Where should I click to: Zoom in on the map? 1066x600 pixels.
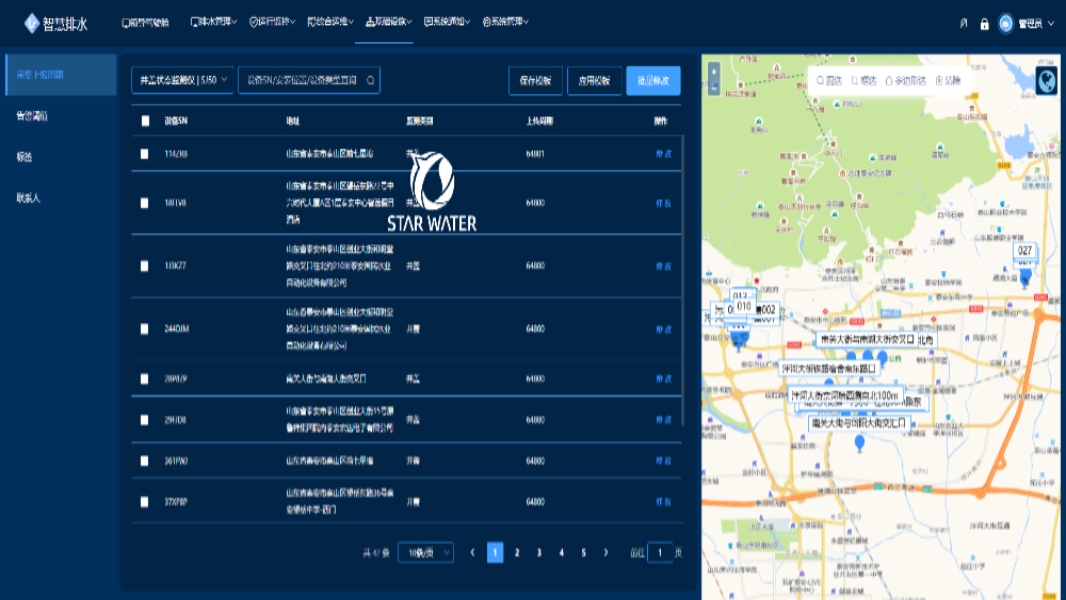tap(713, 72)
